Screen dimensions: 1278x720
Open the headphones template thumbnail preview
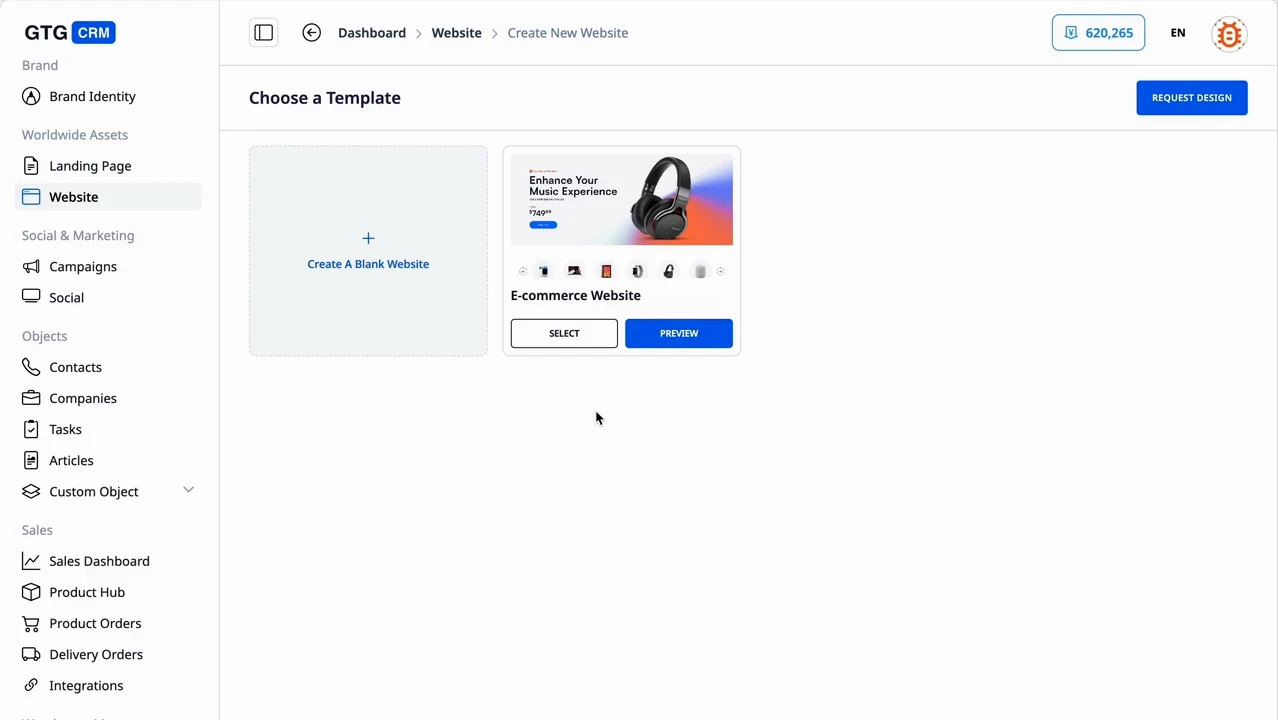(x=621, y=199)
